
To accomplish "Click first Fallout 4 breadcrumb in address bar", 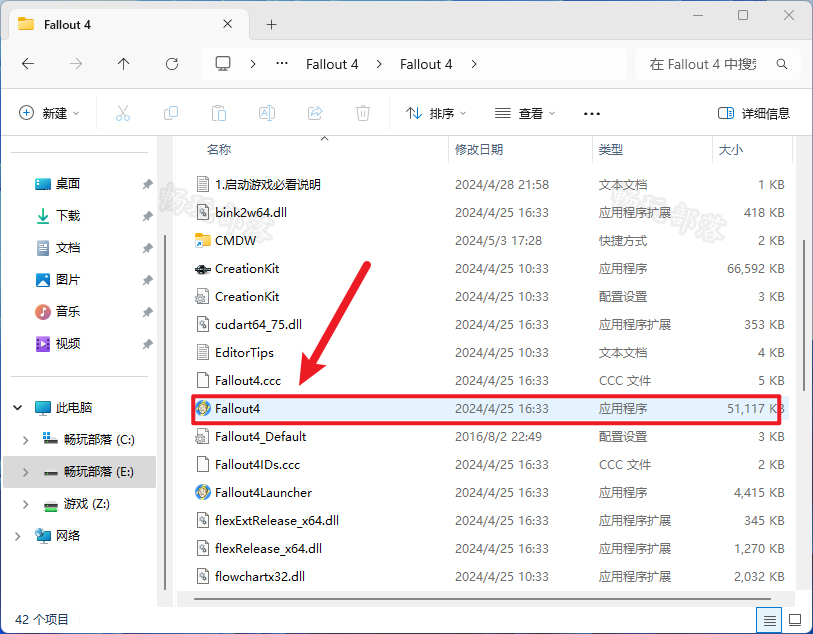I will [332, 64].
